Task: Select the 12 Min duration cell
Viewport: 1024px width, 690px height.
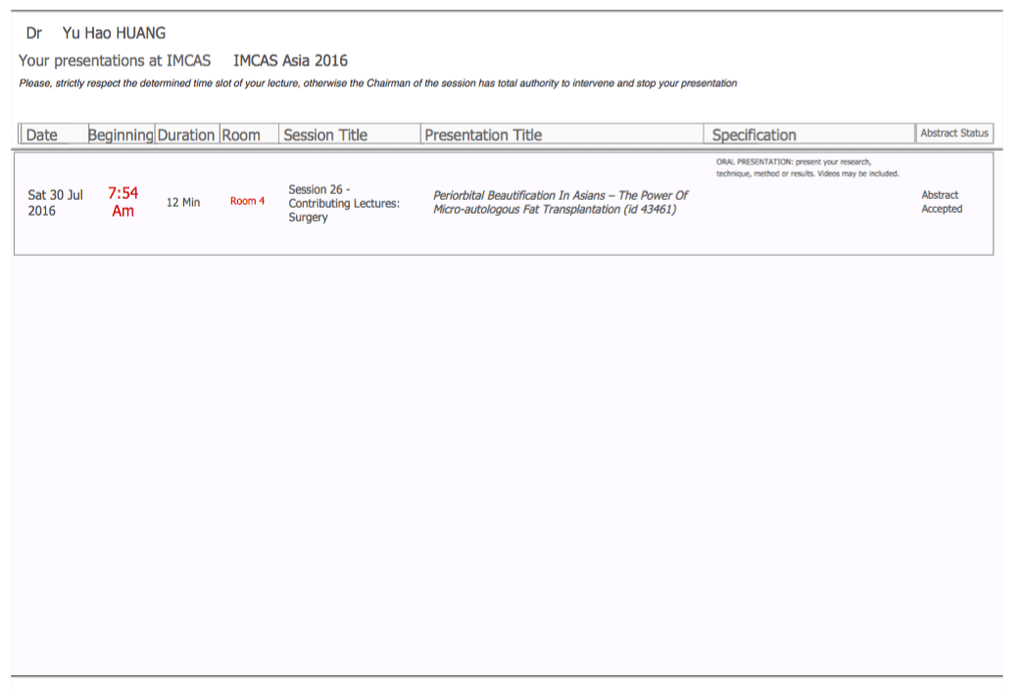Action: tap(183, 202)
